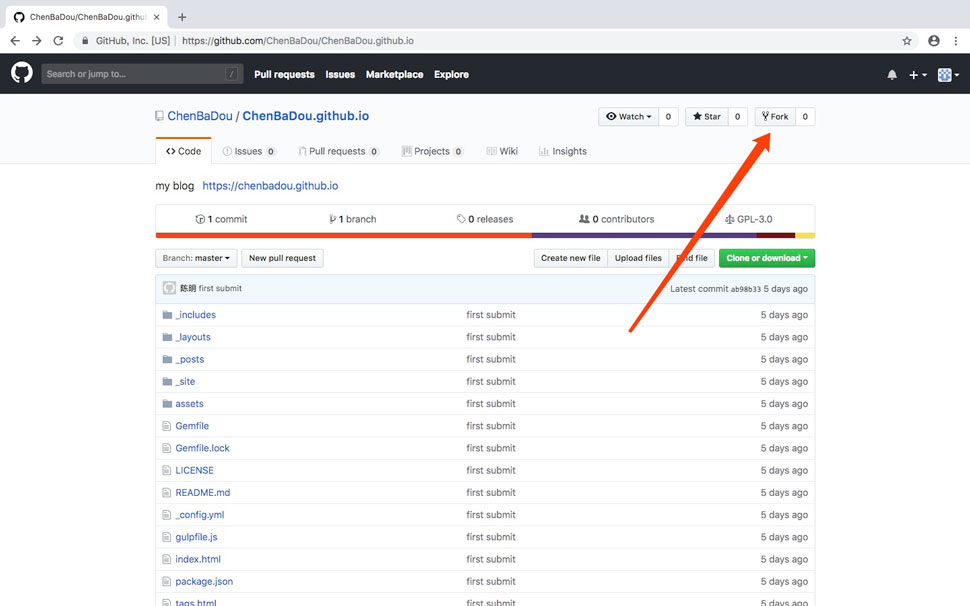
Task: Fork the repository
Action: [x=775, y=116]
